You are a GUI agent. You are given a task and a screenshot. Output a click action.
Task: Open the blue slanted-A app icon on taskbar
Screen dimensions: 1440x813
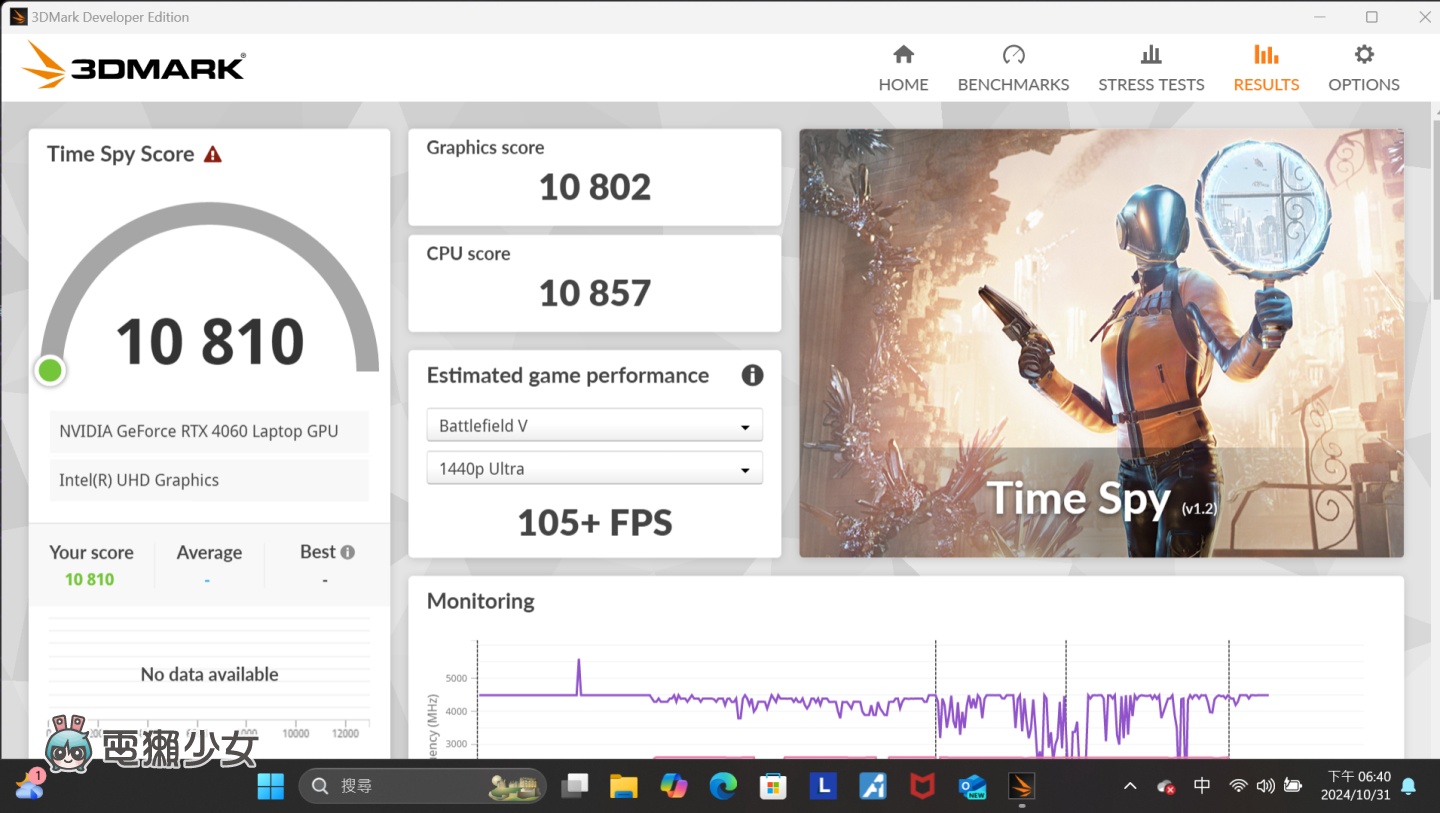pyautogui.click(x=873, y=786)
